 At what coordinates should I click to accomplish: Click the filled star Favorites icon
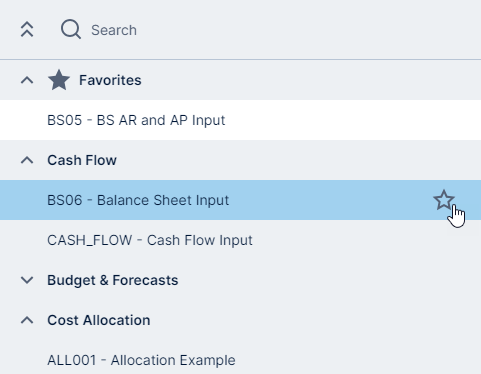click(x=59, y=80)
